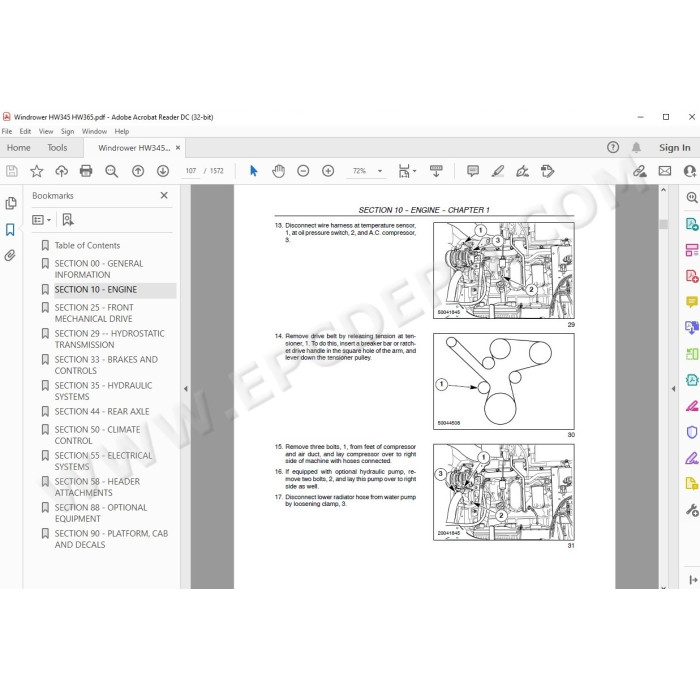Close the Windrower HW345 document tab
Viewport: 700px width, 700px height.
click(178, 147)
